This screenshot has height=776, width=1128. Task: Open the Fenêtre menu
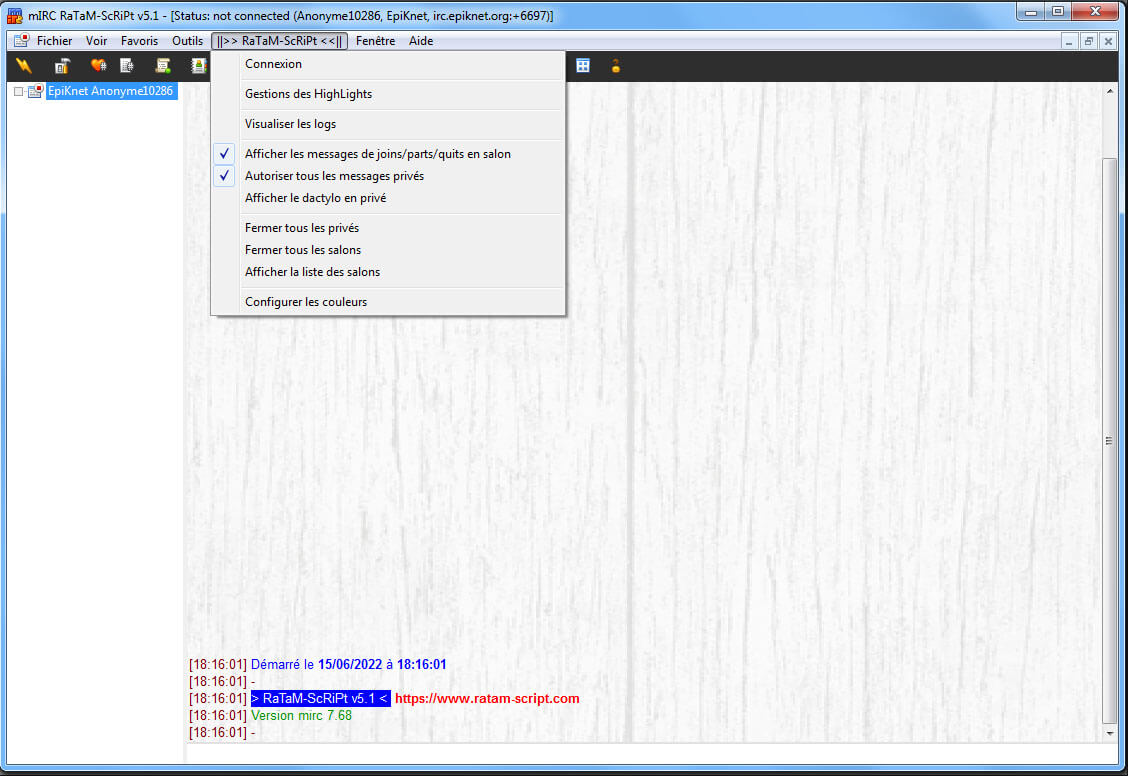pyautogui.click(x=376, y=41)
